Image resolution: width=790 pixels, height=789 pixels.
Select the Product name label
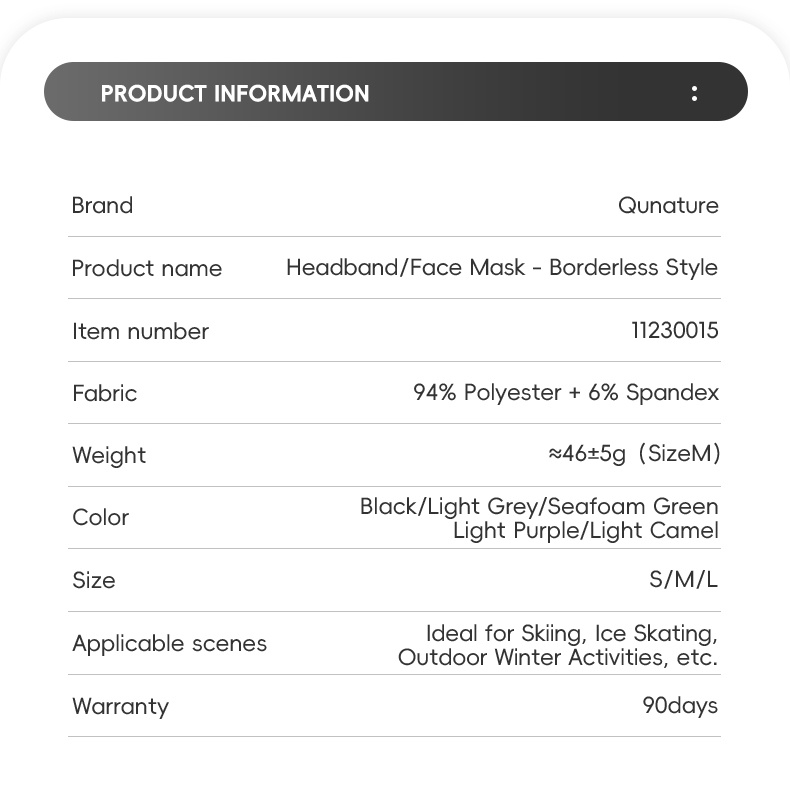[147, 268]
